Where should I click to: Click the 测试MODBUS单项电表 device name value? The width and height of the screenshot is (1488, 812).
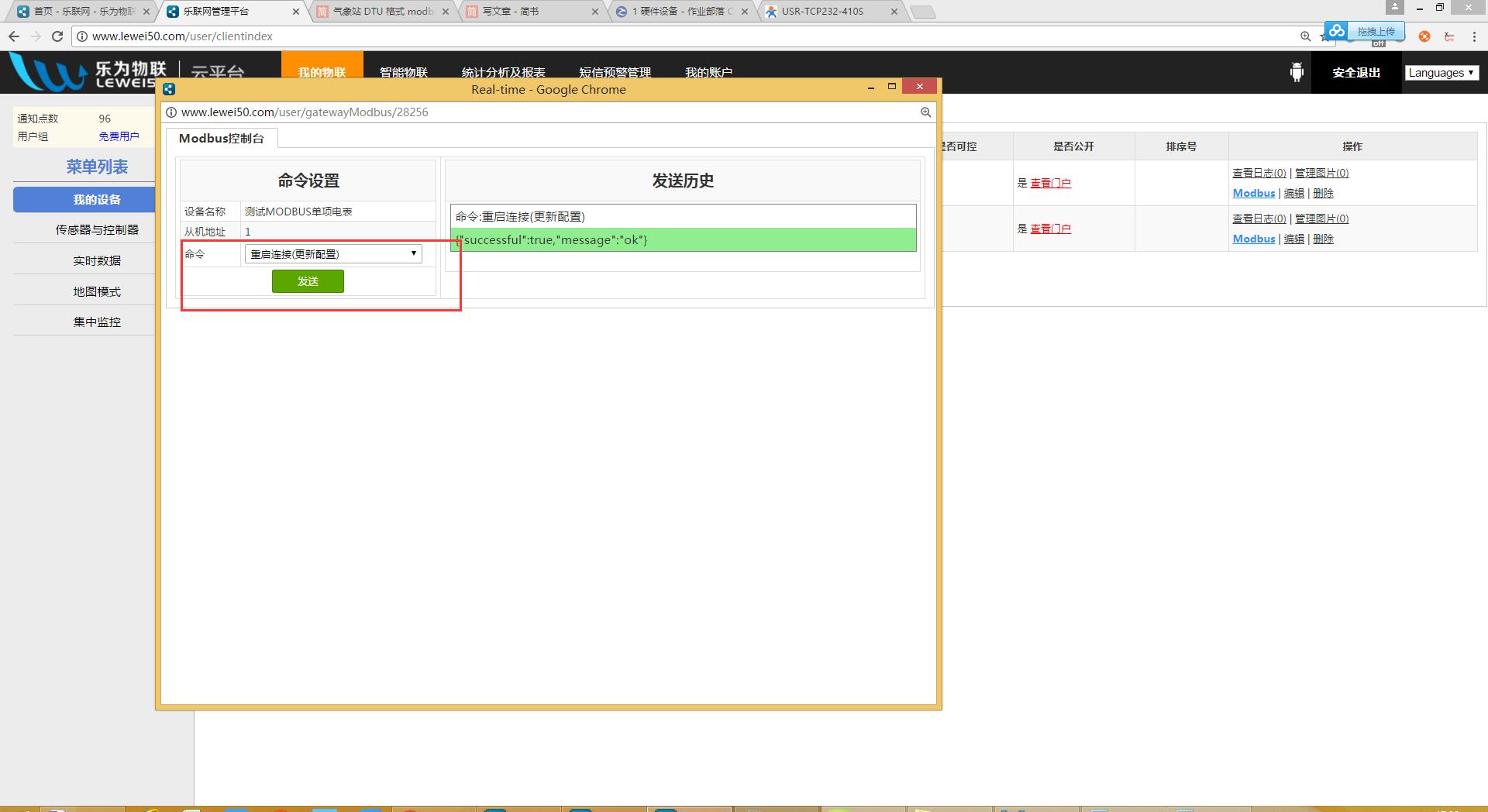(x=298, y=212)
